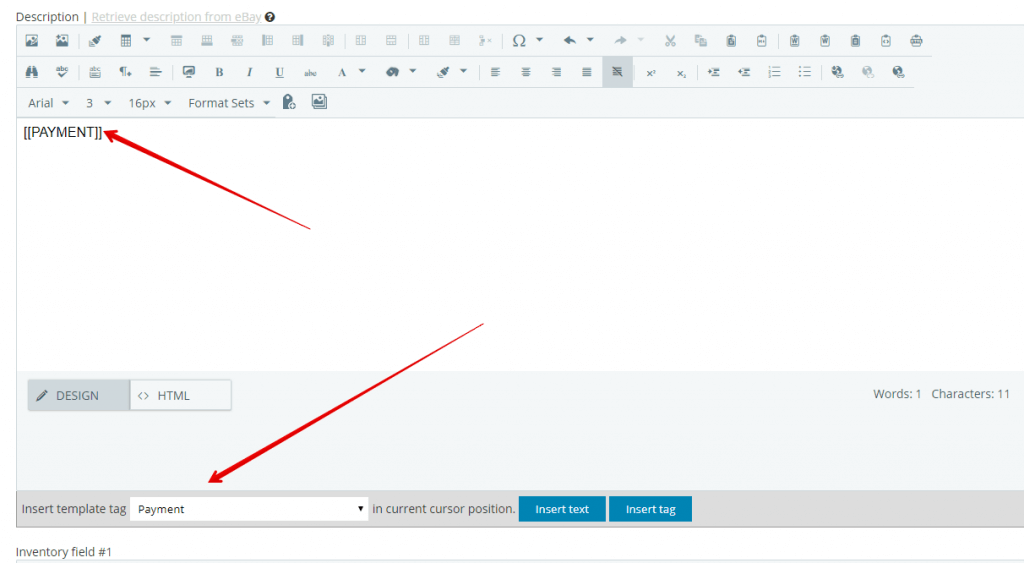Switch to the HTML tab
The image size is (1024, 563).
[x=181, y=395]
